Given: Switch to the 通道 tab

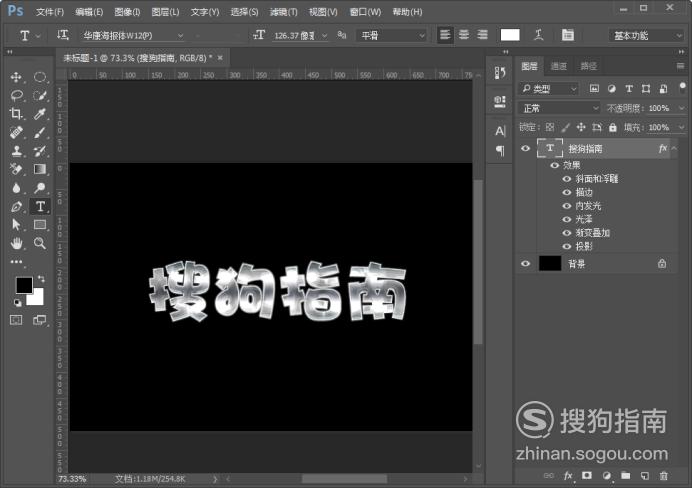Looking at the screenshot, I should point(559,66).
